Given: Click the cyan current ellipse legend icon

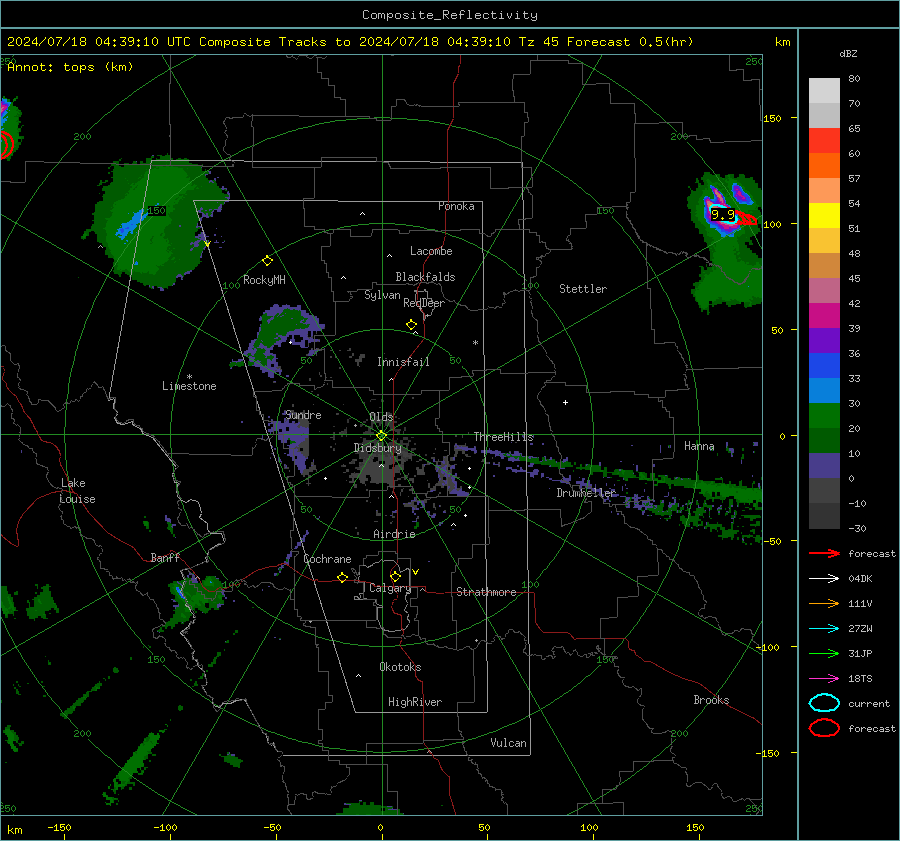Looking at the screenshot, I should pos(824,703).
